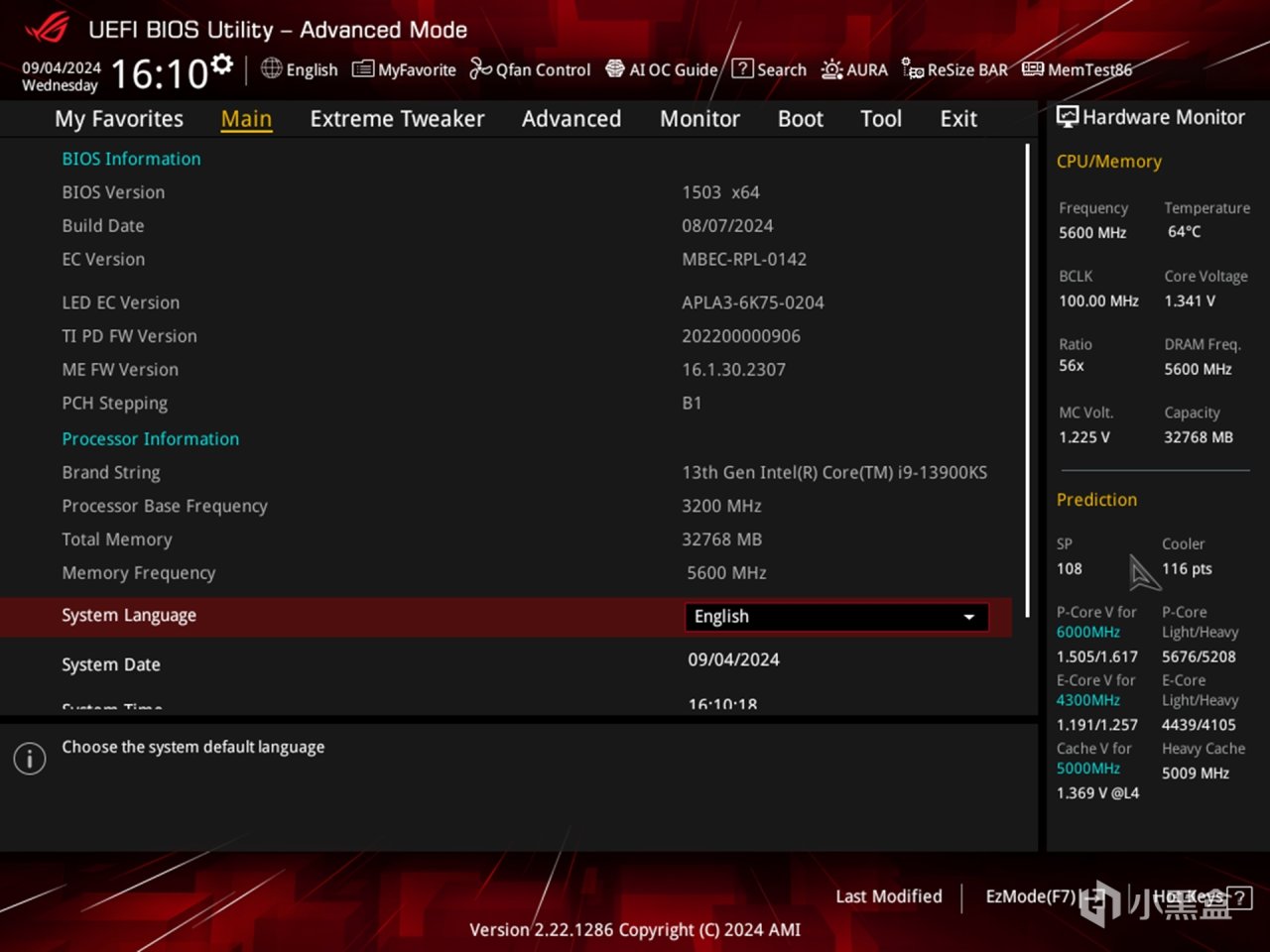Viewport: 1270px width, 952px height.
Task: Click the Core Voltage value 1.341 V
Action: (1190, 300)
